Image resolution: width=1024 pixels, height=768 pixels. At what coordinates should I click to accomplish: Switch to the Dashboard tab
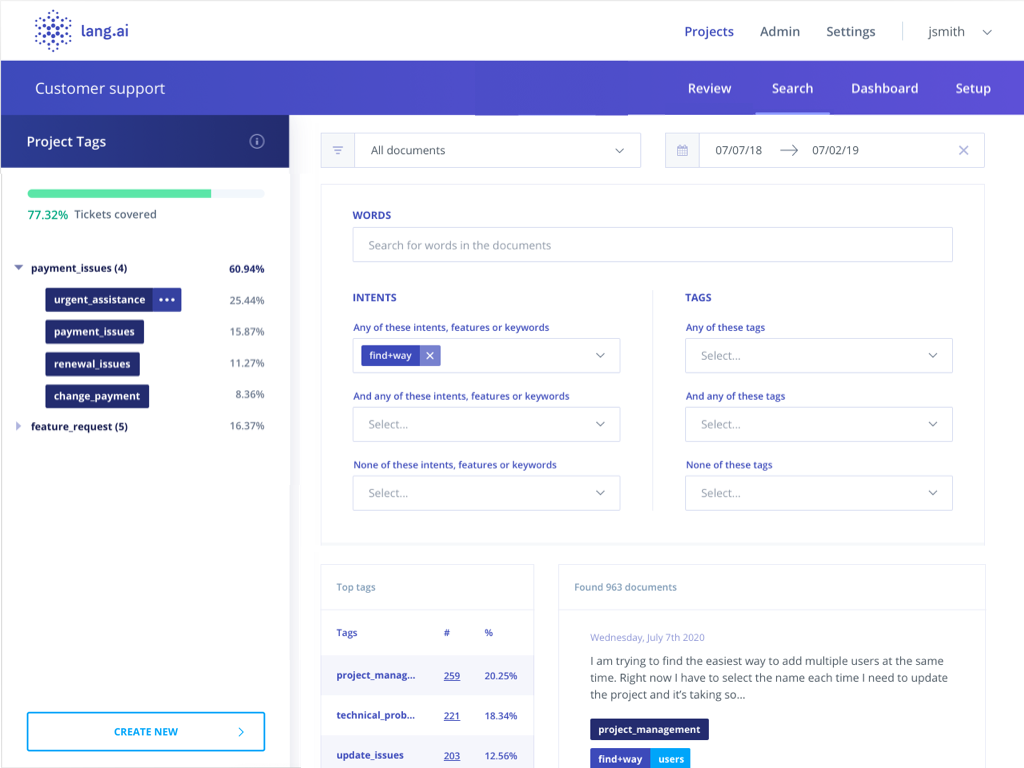pyautogui.click(x=884, y=88)
